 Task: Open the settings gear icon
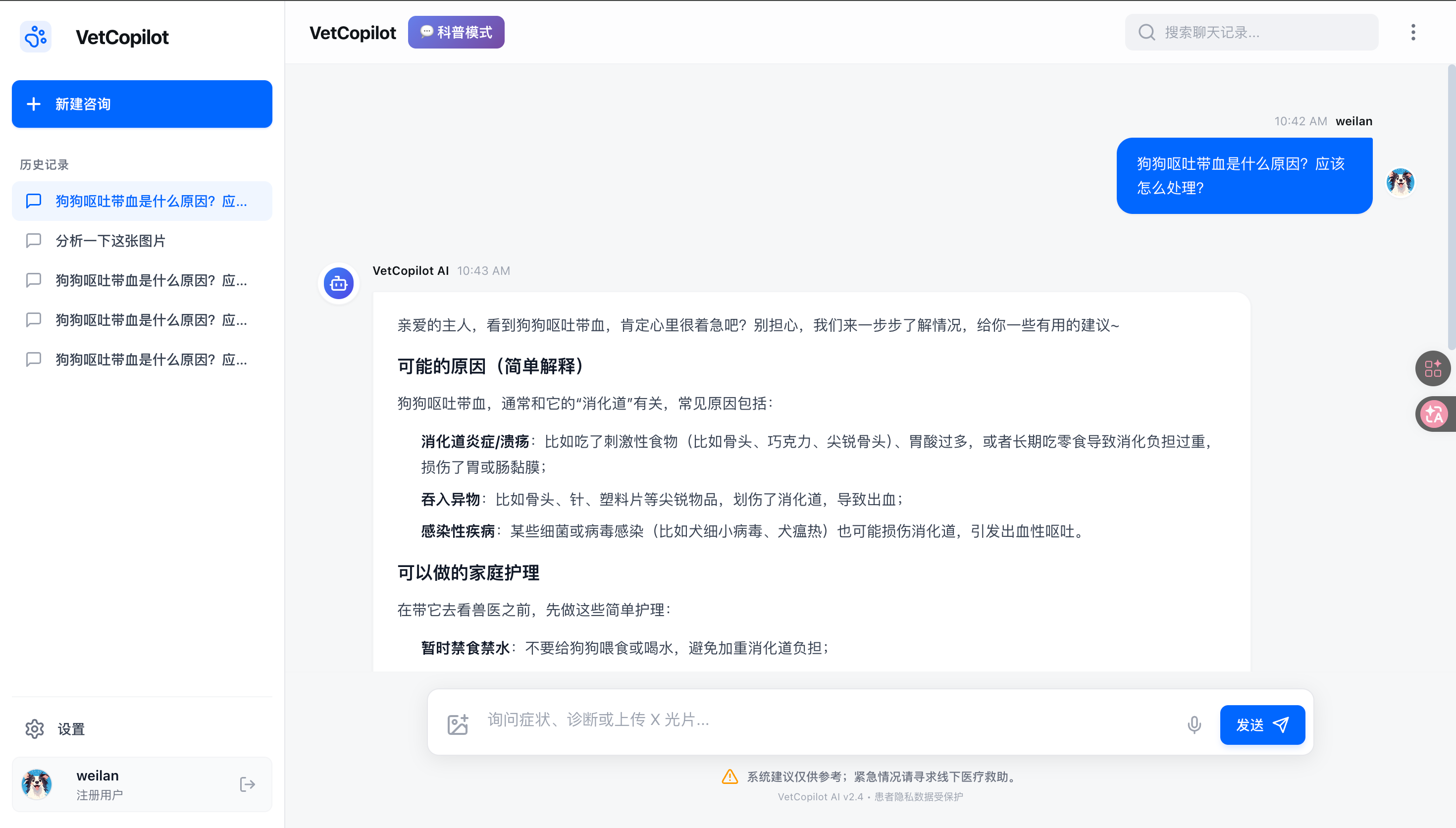pos(35,728)
